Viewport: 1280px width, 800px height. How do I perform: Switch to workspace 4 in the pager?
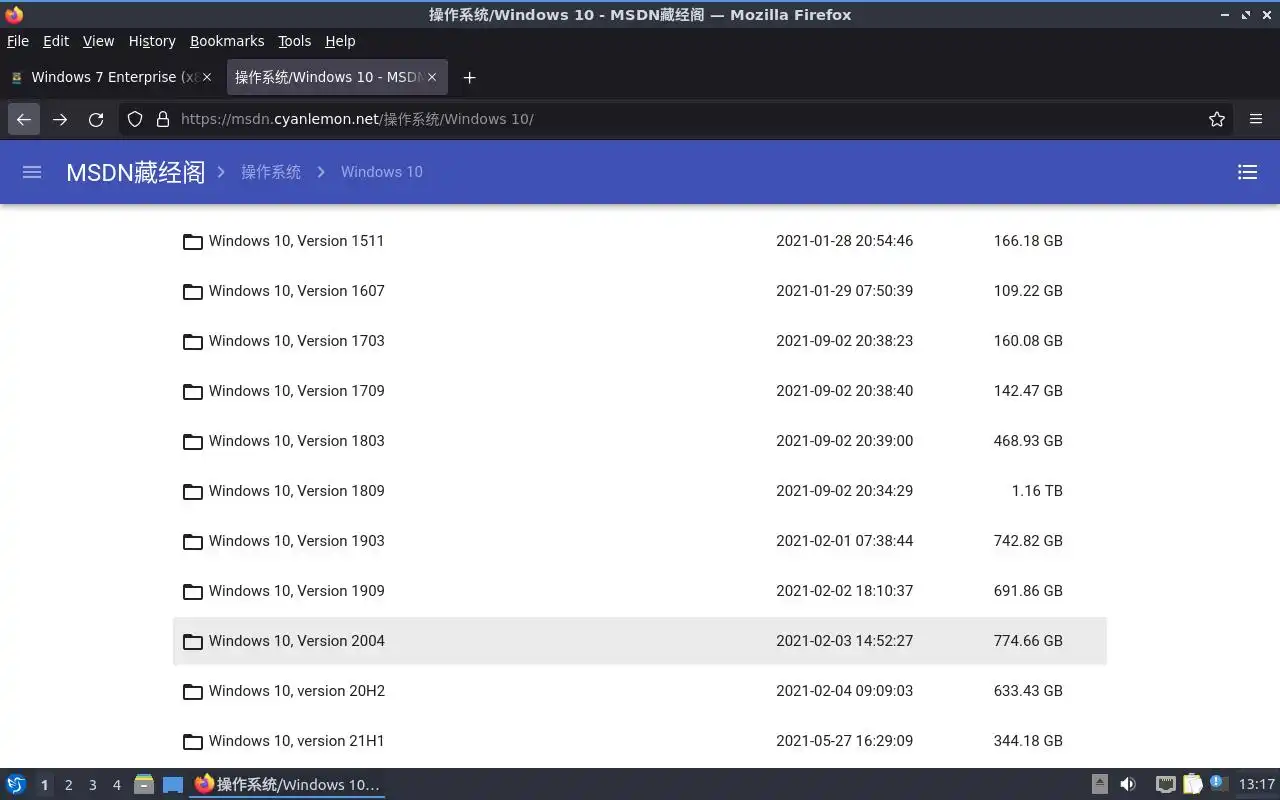116,785
